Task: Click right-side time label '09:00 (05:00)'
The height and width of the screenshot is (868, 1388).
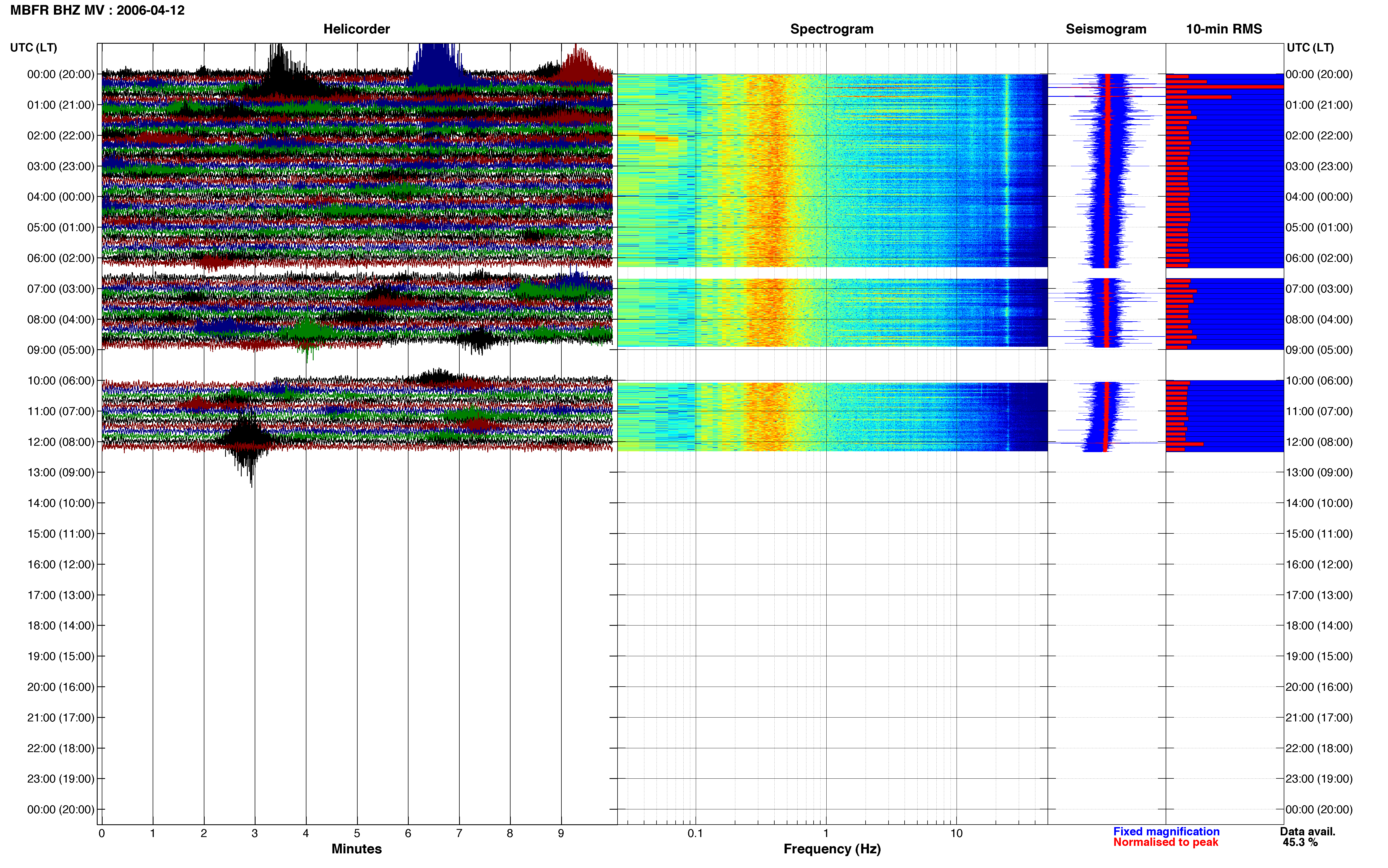Action: pyautogui.click(x=1319, y=350)
